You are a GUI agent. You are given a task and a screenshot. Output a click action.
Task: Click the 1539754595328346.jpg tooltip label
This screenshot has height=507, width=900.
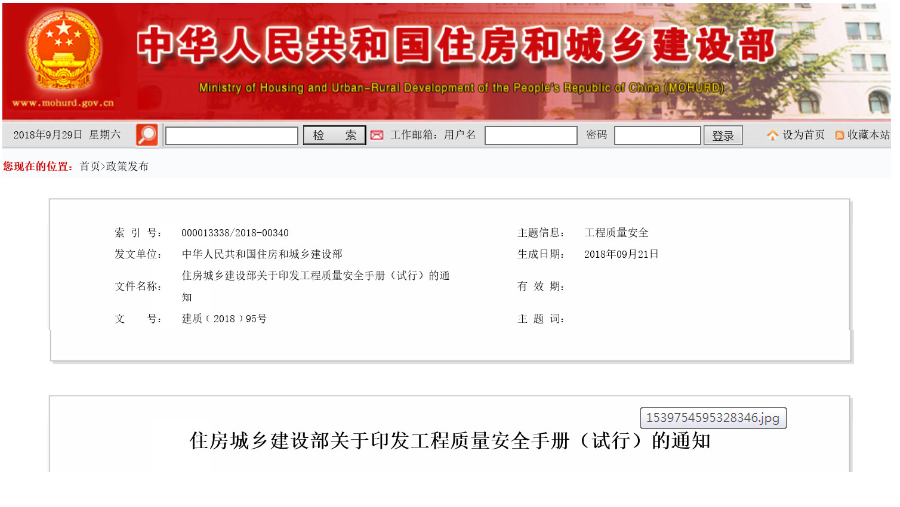(713, 417)
